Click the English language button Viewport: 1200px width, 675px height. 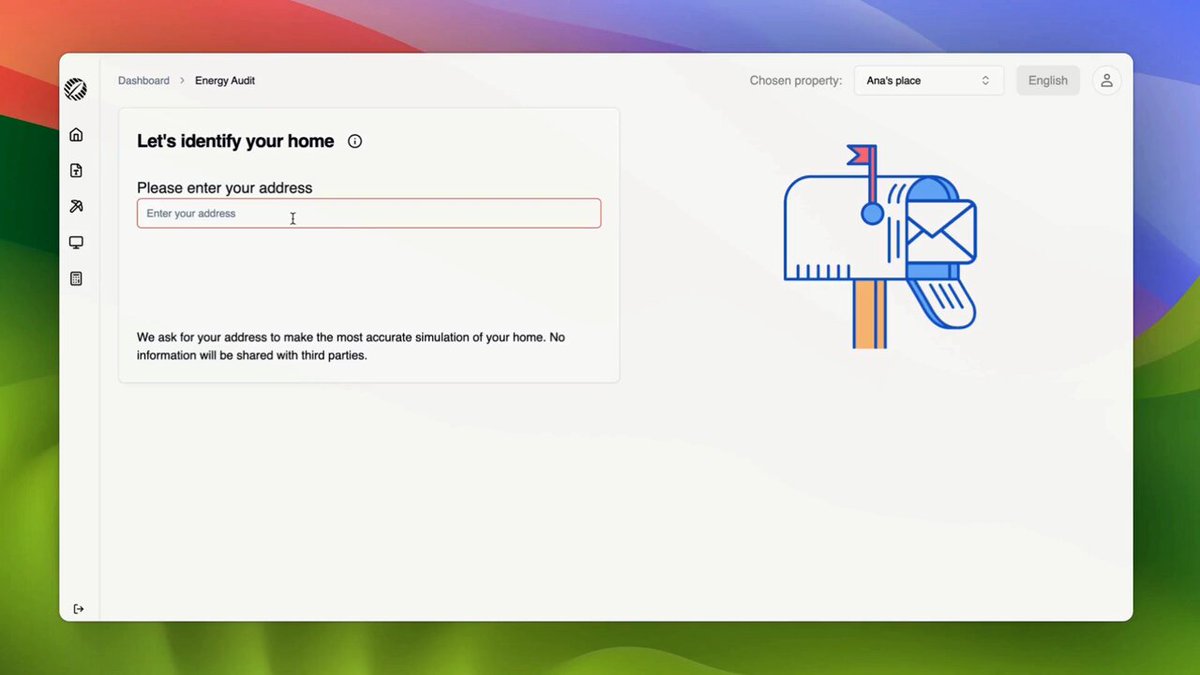1048,81
